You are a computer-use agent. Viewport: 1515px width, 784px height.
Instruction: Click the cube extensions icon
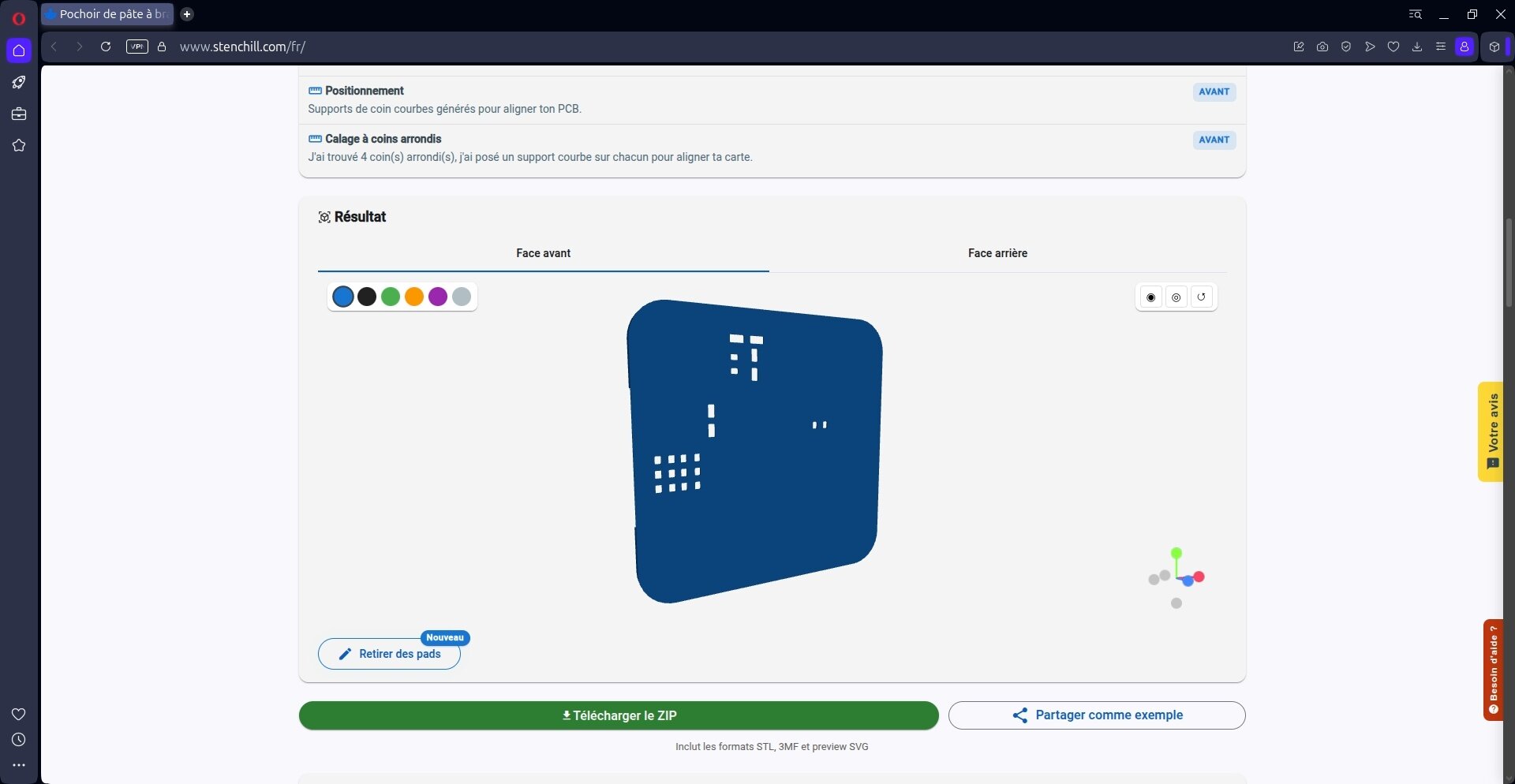[x=1494, y=47]
